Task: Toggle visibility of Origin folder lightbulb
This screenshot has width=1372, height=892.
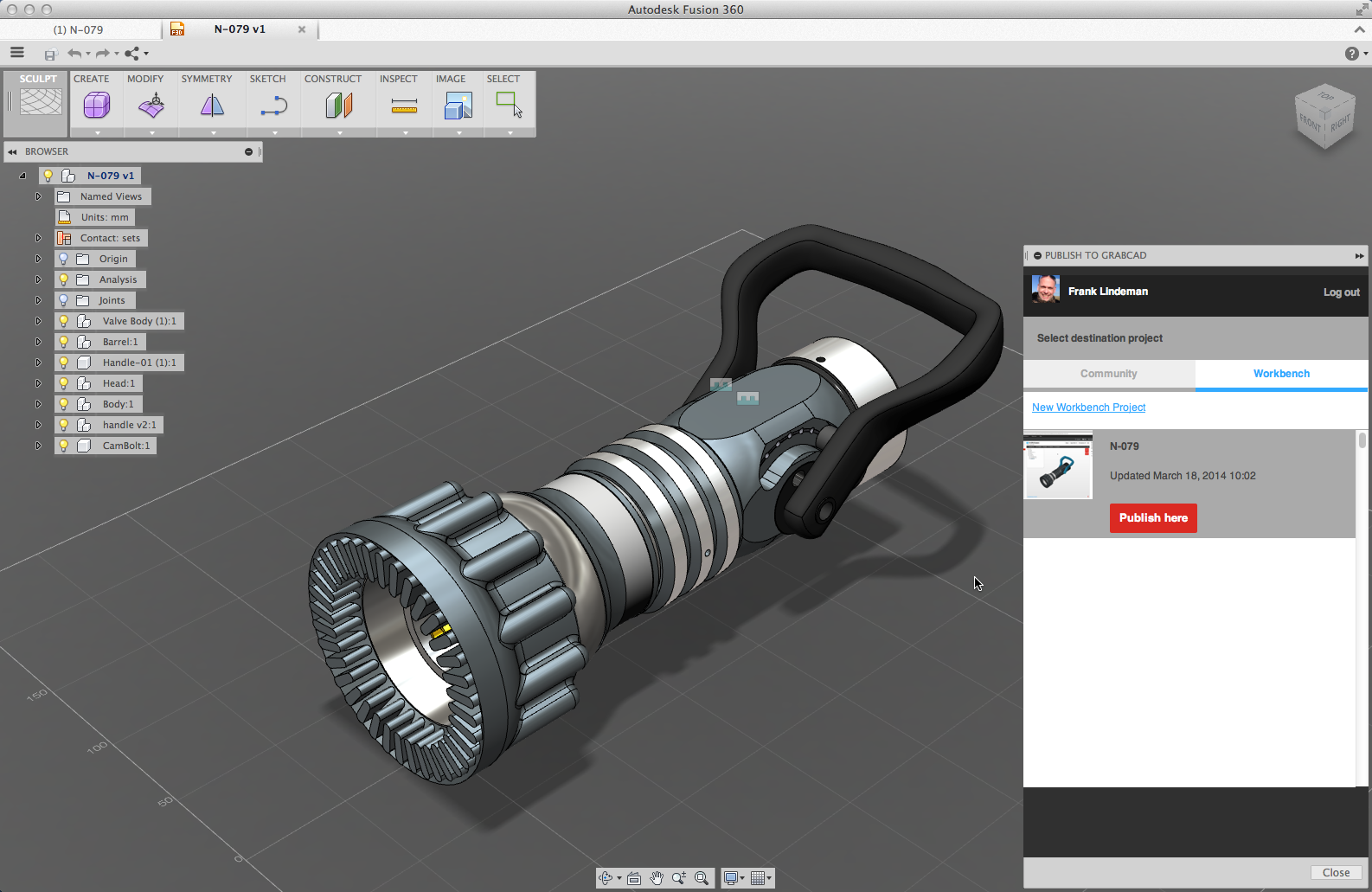Action: (63, 259)
